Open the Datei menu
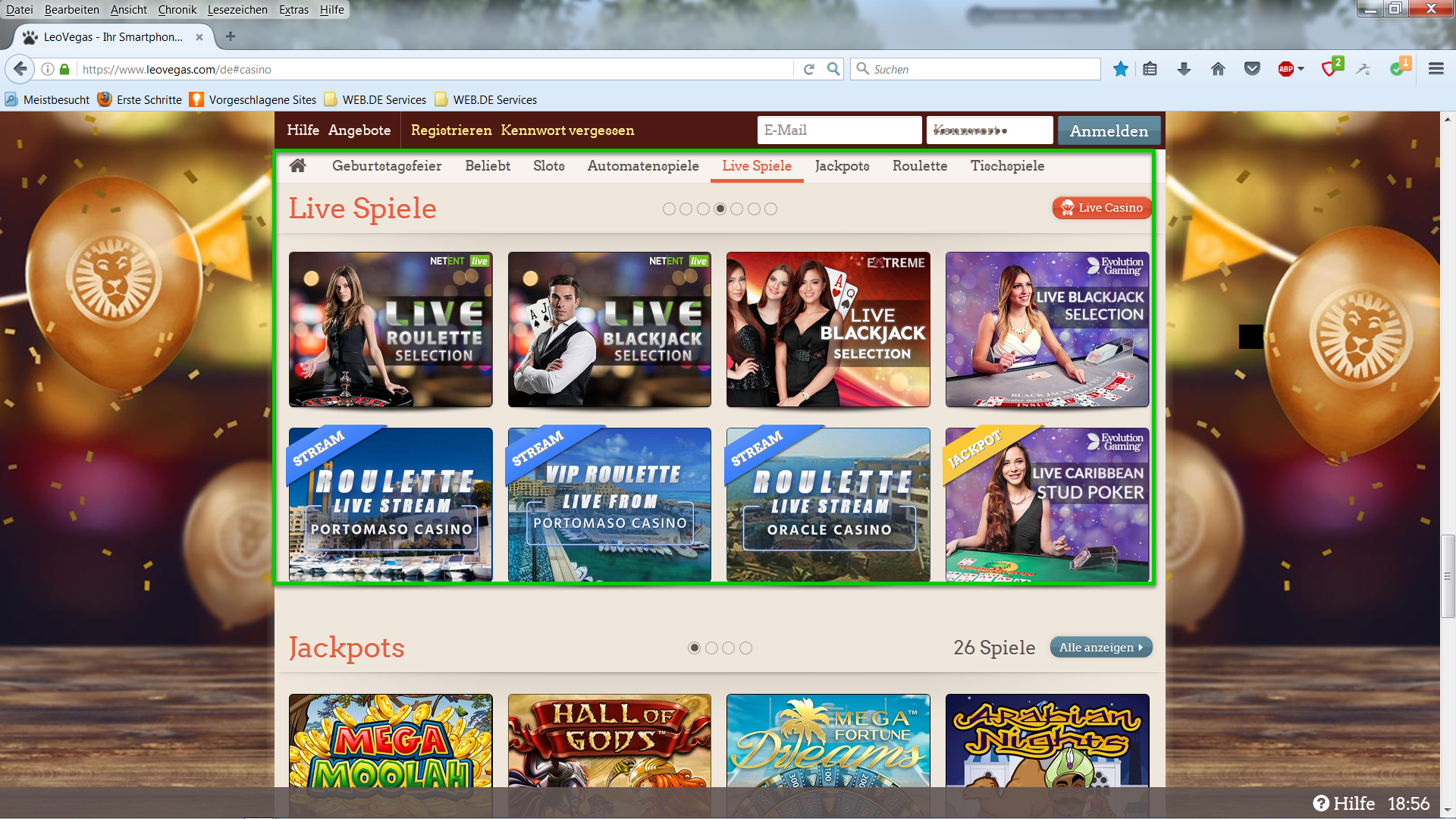The height and width of the screenshot is (819, 1456). point(20,9)
